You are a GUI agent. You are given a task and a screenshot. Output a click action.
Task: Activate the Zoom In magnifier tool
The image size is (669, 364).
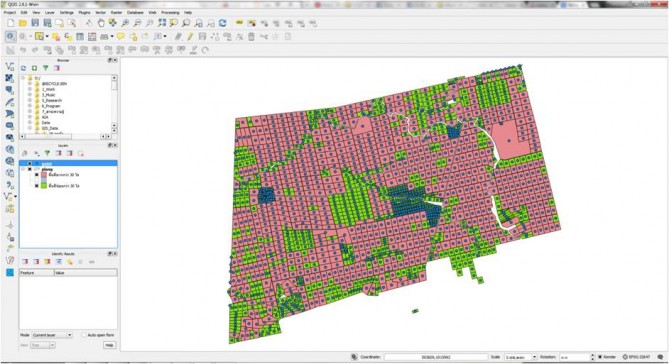[125, 23]
